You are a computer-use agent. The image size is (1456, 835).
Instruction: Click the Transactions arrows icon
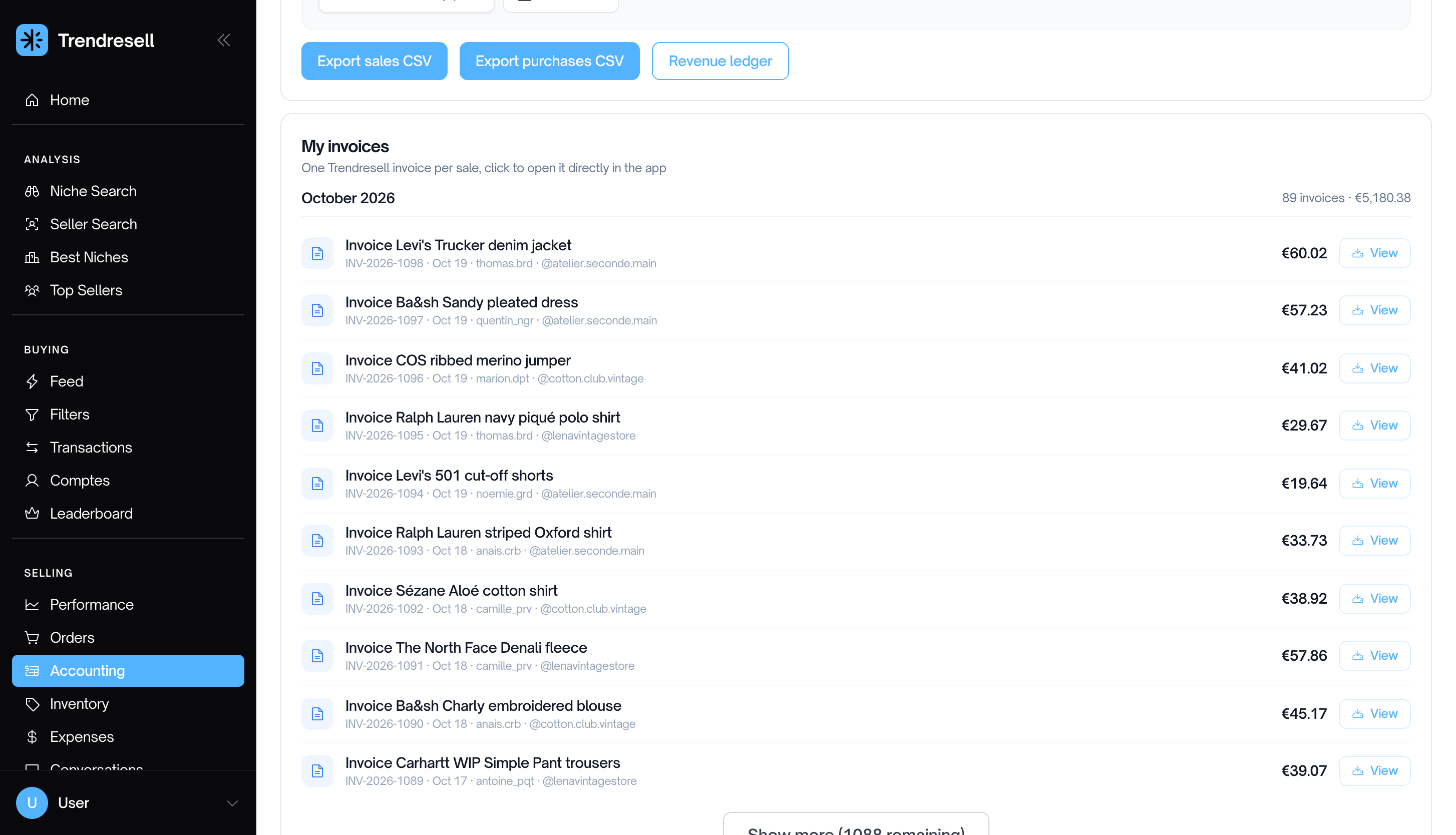[x=32, y=448]
